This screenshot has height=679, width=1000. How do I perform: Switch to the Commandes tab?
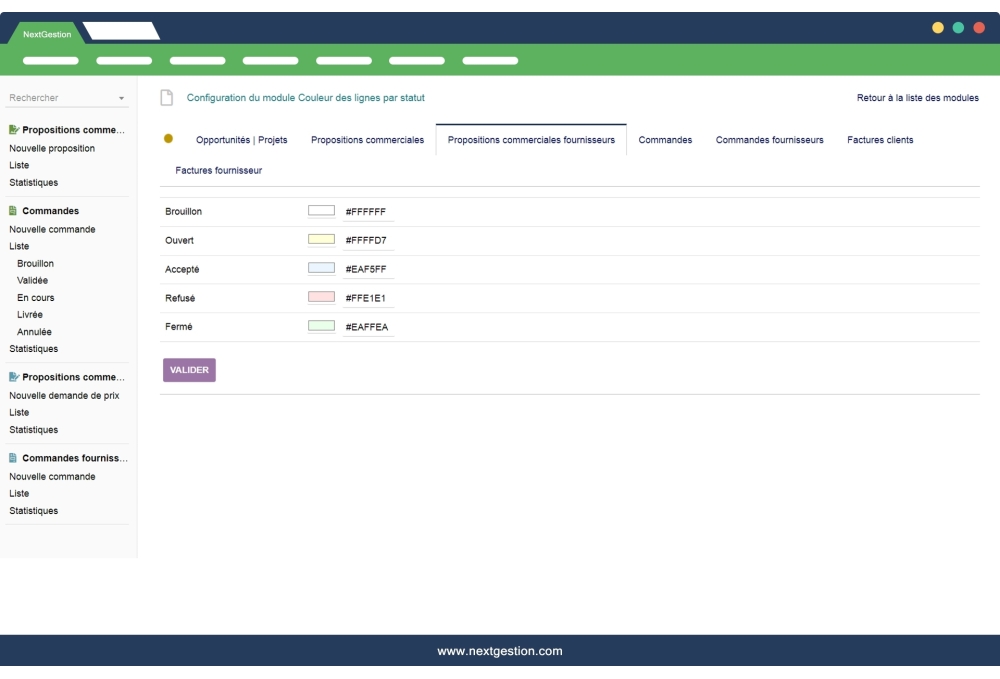(x=665, y=139)
